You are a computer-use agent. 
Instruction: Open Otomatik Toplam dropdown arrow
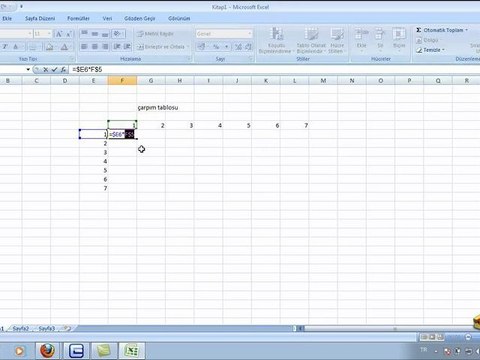(x=467, y=30)
